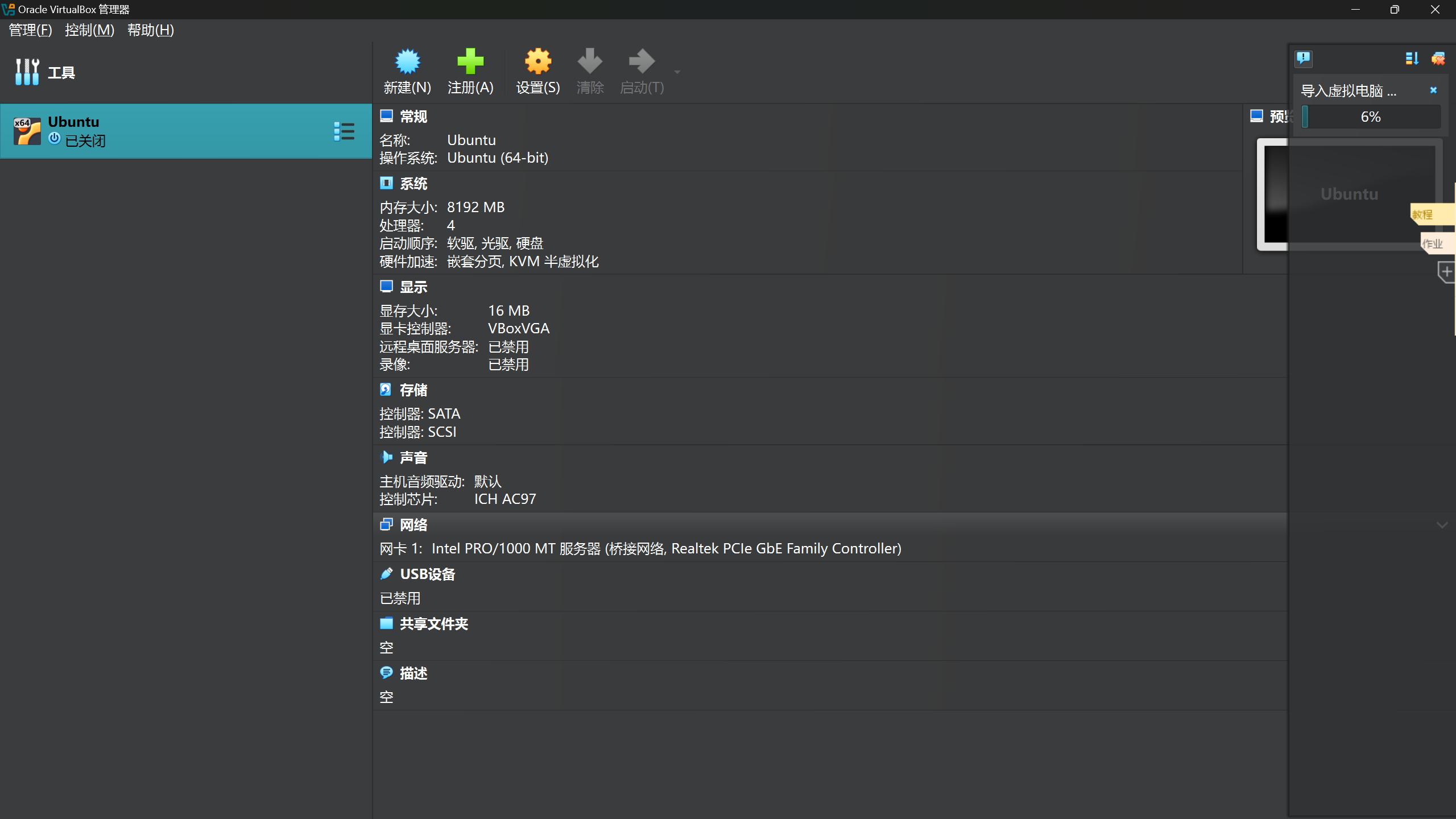Click the 启动(T) start arrow icon
The width and height of the screenshot is (1456, 819).
click(x=642, y=61)
